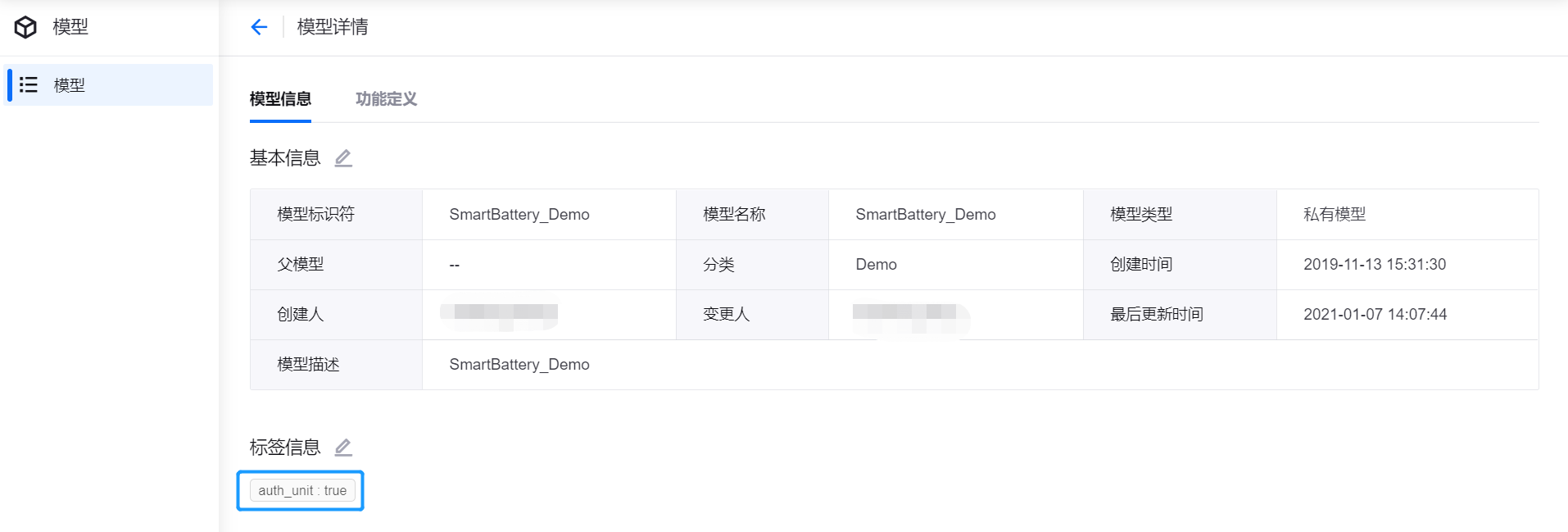Click the blurred 变更人 value
The height and width of the screenshot is (532, 1568).
pyautogui.click(x=908, y=315)
